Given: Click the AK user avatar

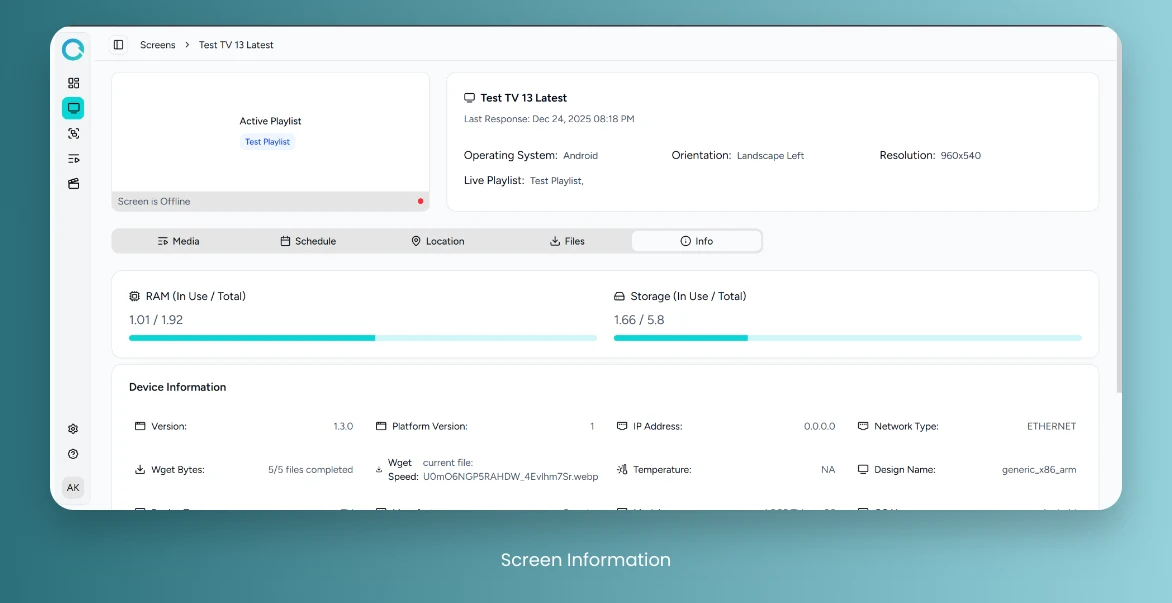Looking at the screenshot, I should pos(73,487).
